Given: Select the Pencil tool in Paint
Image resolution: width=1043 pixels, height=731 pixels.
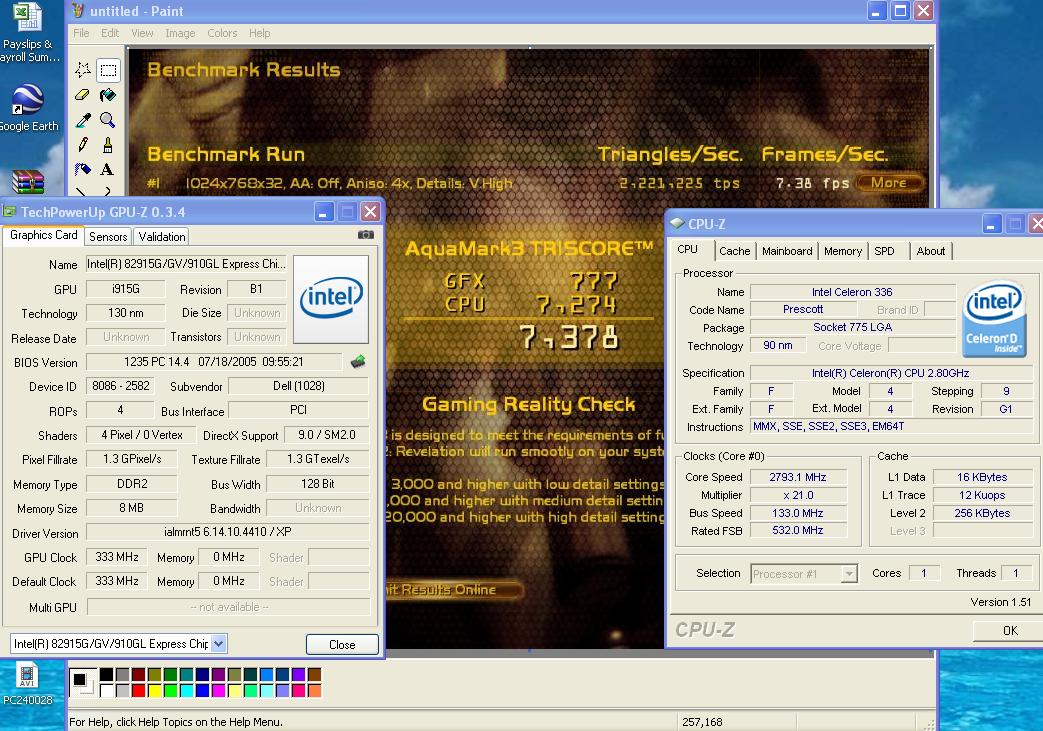Looking at the screenshot, I should [83, 144].
